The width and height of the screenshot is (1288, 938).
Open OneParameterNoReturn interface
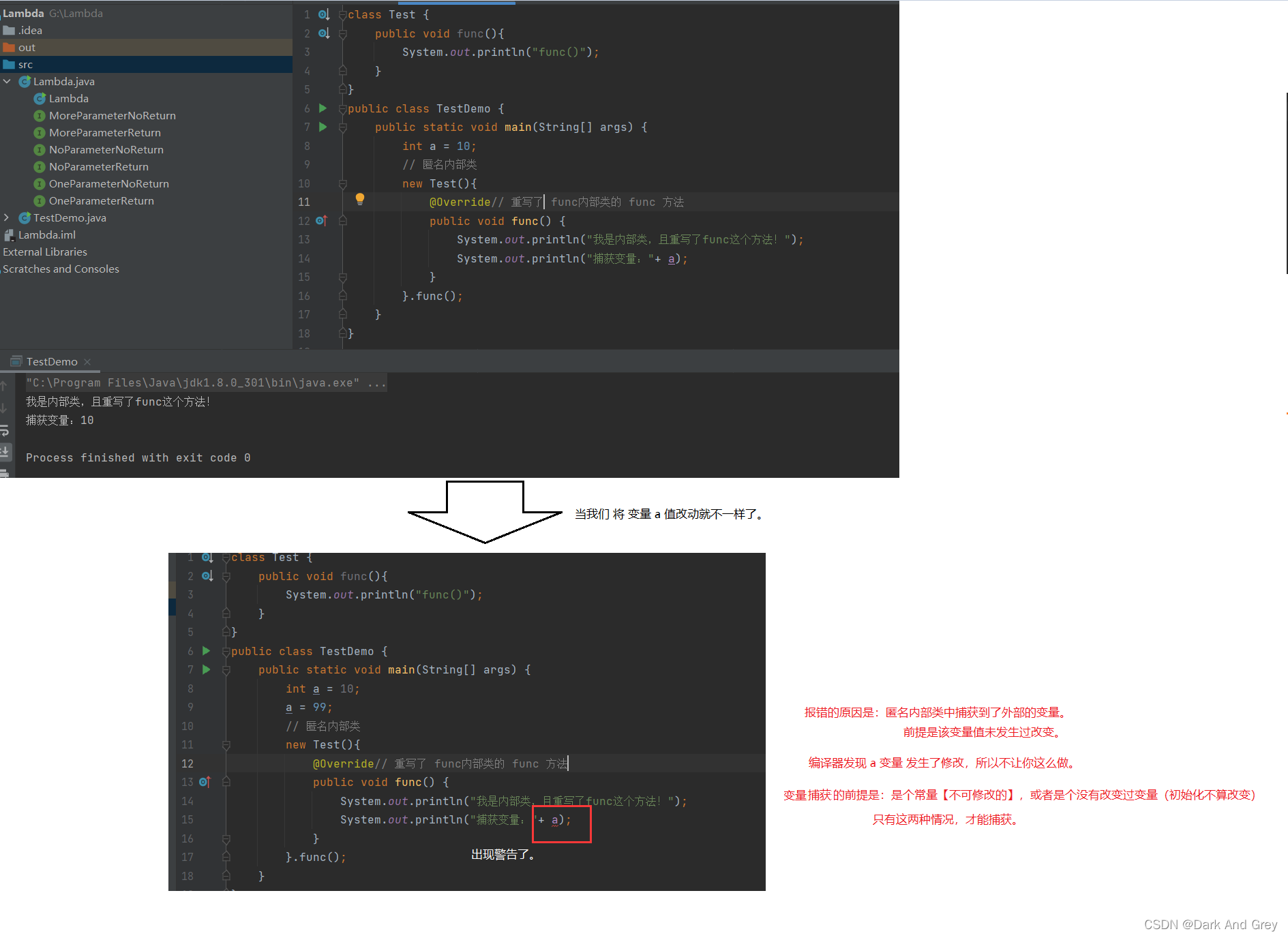coord(102,183)
